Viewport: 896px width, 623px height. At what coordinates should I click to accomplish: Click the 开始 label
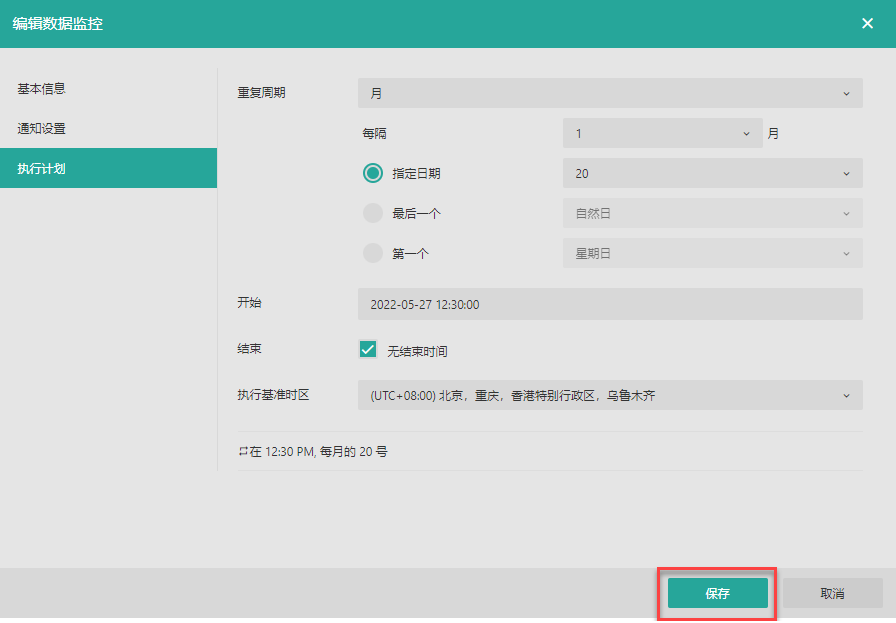click(249, 302)
